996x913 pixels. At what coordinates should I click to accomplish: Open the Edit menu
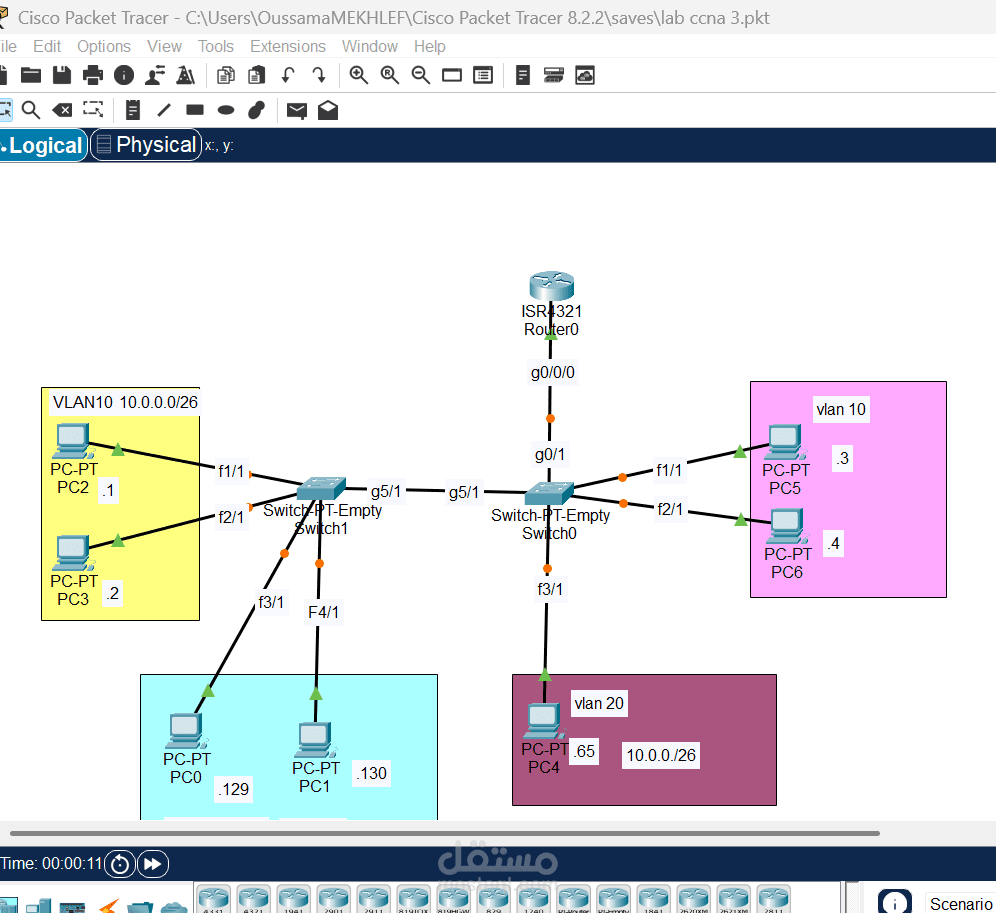(47, 46)
